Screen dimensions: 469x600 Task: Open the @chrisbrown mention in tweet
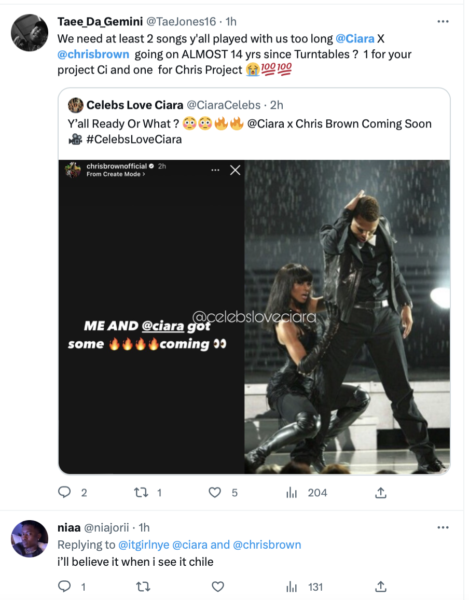coord(93,54)
